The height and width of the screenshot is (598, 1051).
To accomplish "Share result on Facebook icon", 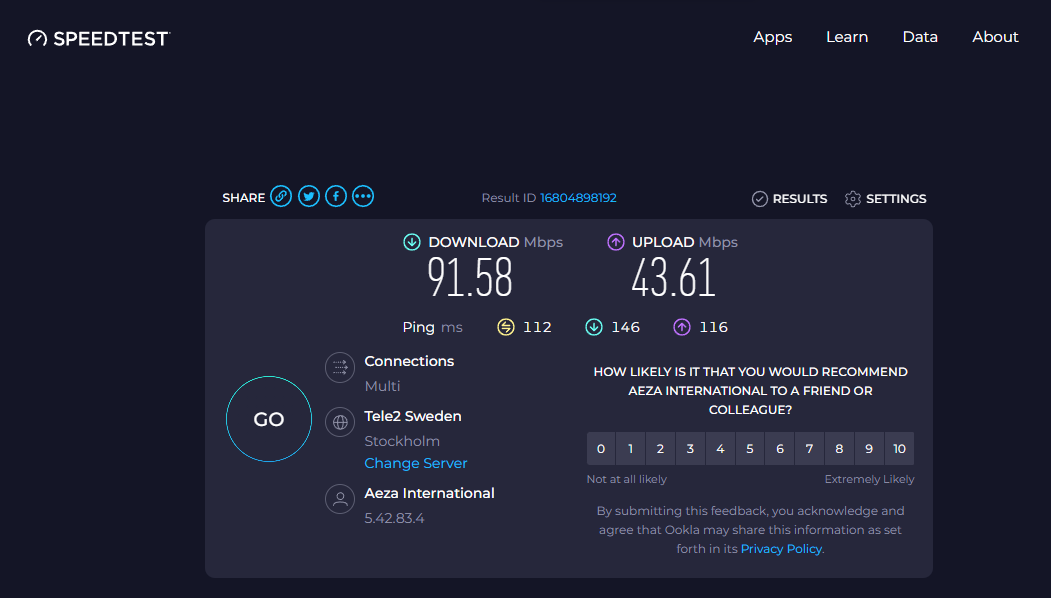I will 336,197.
